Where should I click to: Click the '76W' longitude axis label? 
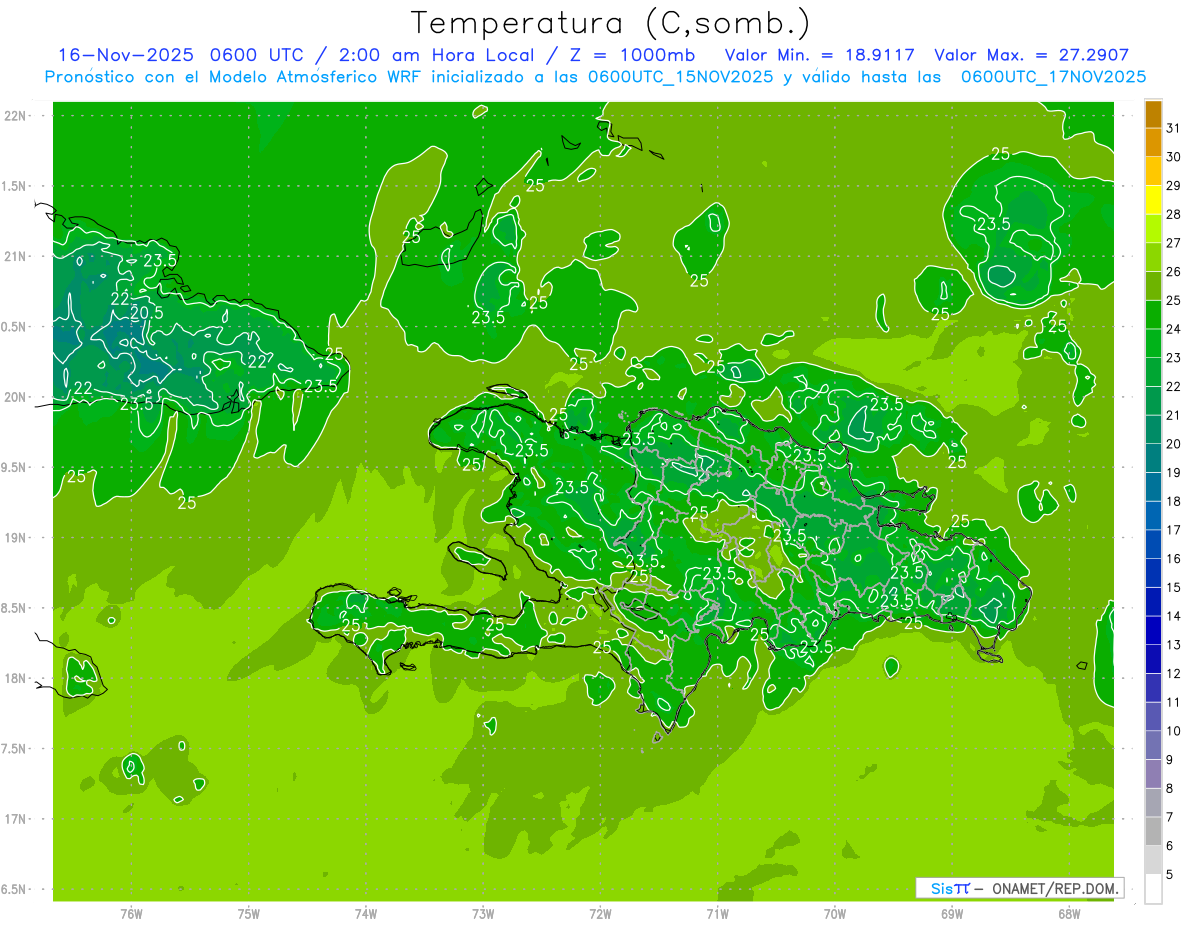pyautogui.click(x=131, y=913)
